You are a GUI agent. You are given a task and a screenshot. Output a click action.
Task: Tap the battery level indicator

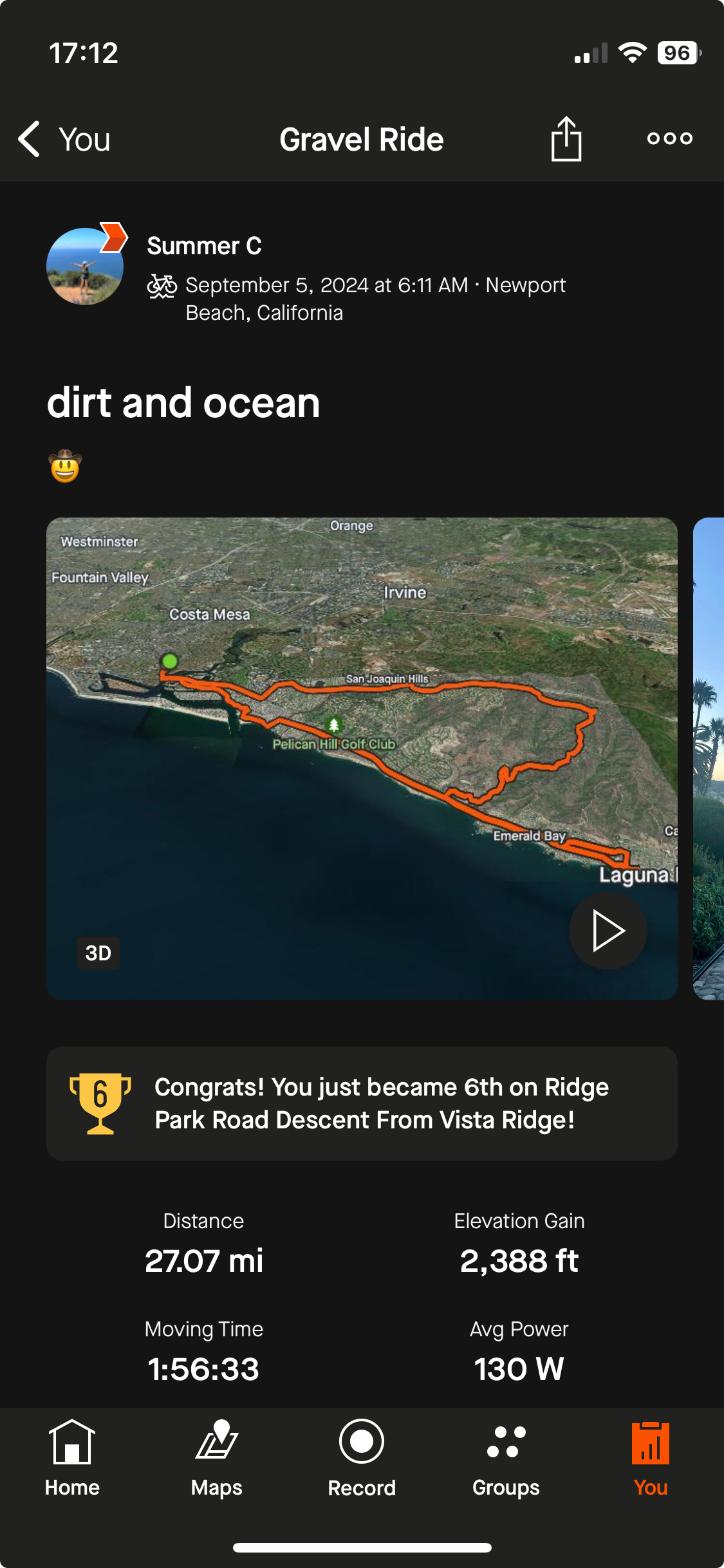click(x=678, y=53)
